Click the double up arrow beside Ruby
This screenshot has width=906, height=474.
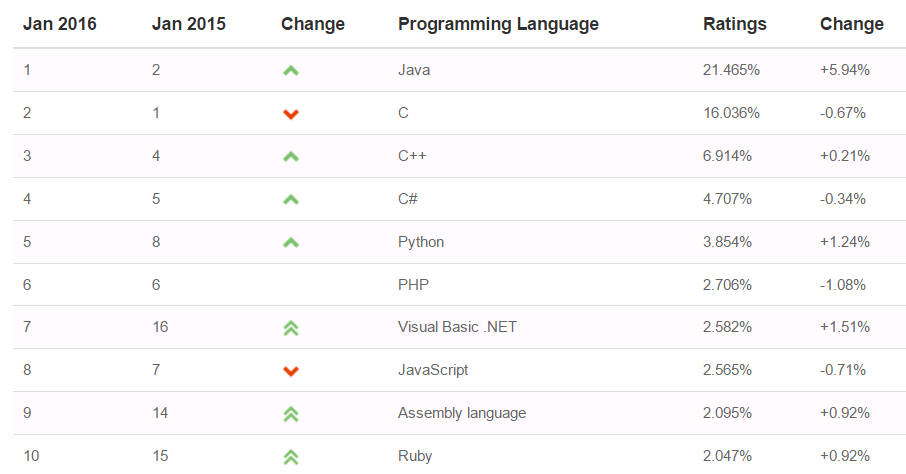(x=291, y=457)
